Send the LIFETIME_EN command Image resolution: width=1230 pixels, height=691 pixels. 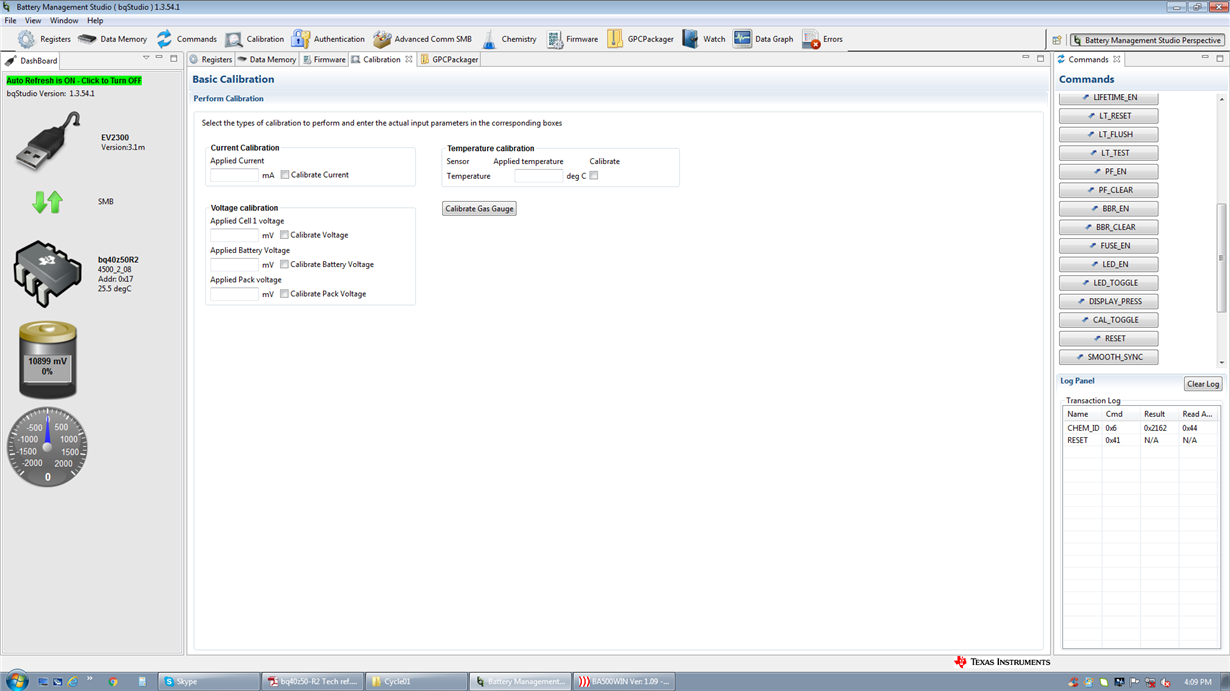tap(1109, 98)
